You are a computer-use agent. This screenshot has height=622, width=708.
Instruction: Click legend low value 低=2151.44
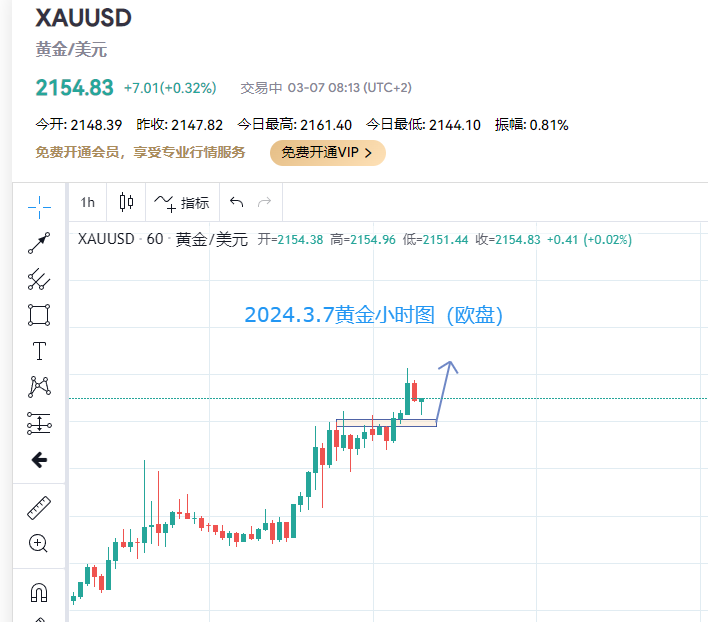[x=435, y=239]
